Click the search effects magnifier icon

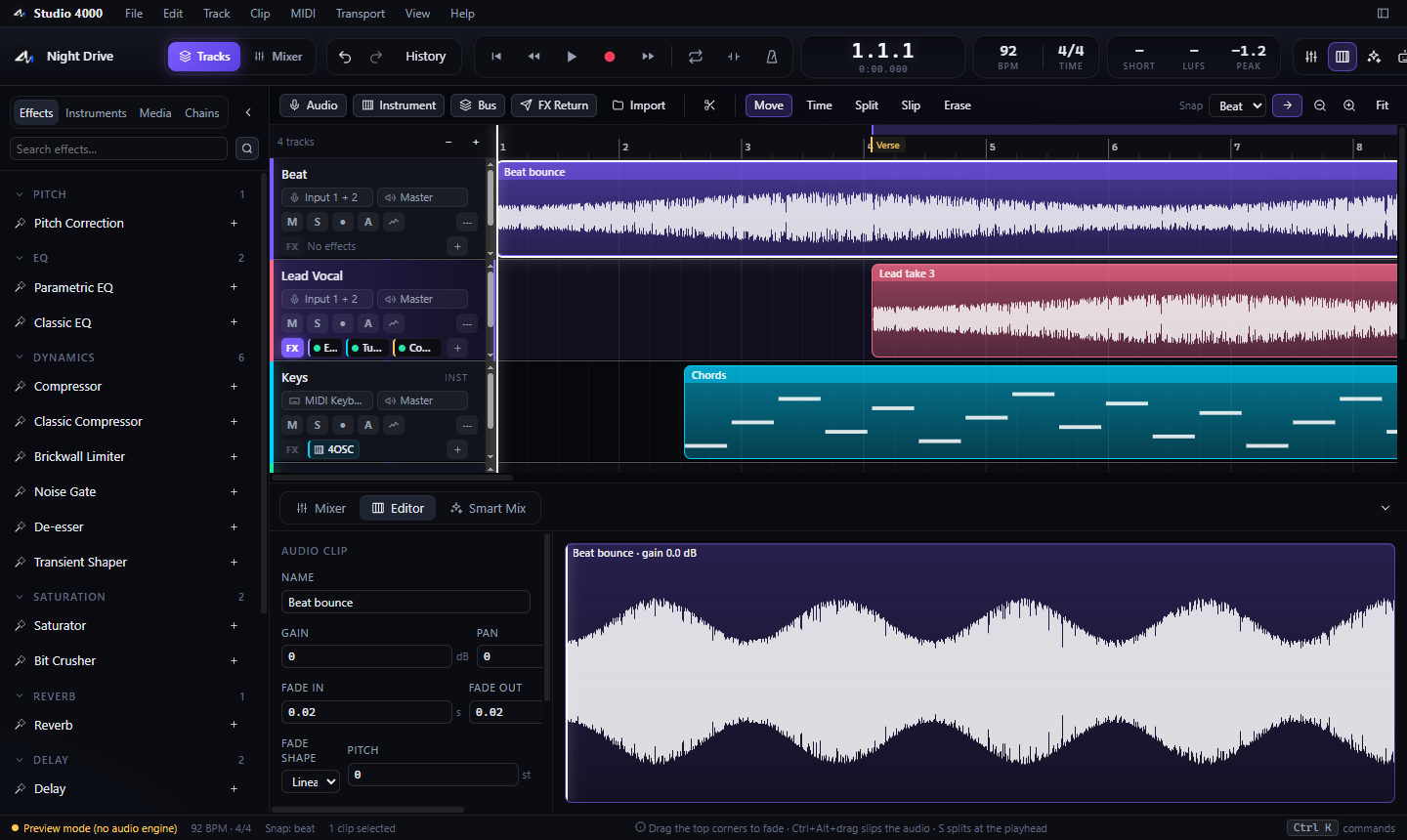coord(247,148)
